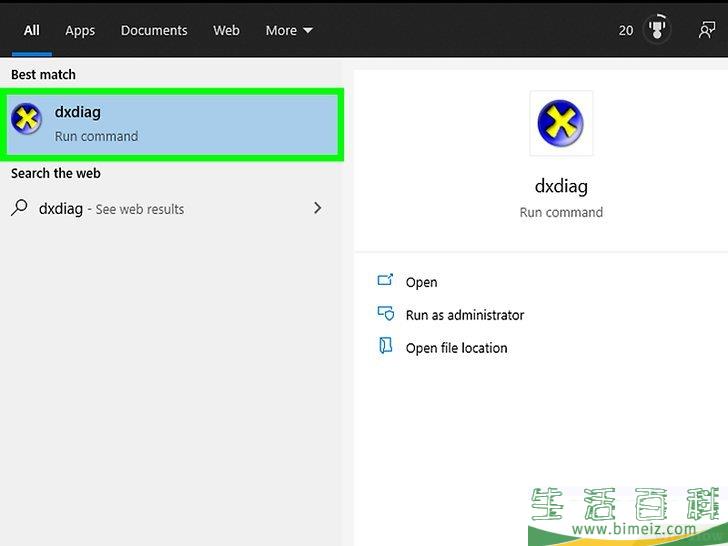Select the dxdiag Run command result
The width and height of the screenshot is (728, 546).
(x=172, y=124)
